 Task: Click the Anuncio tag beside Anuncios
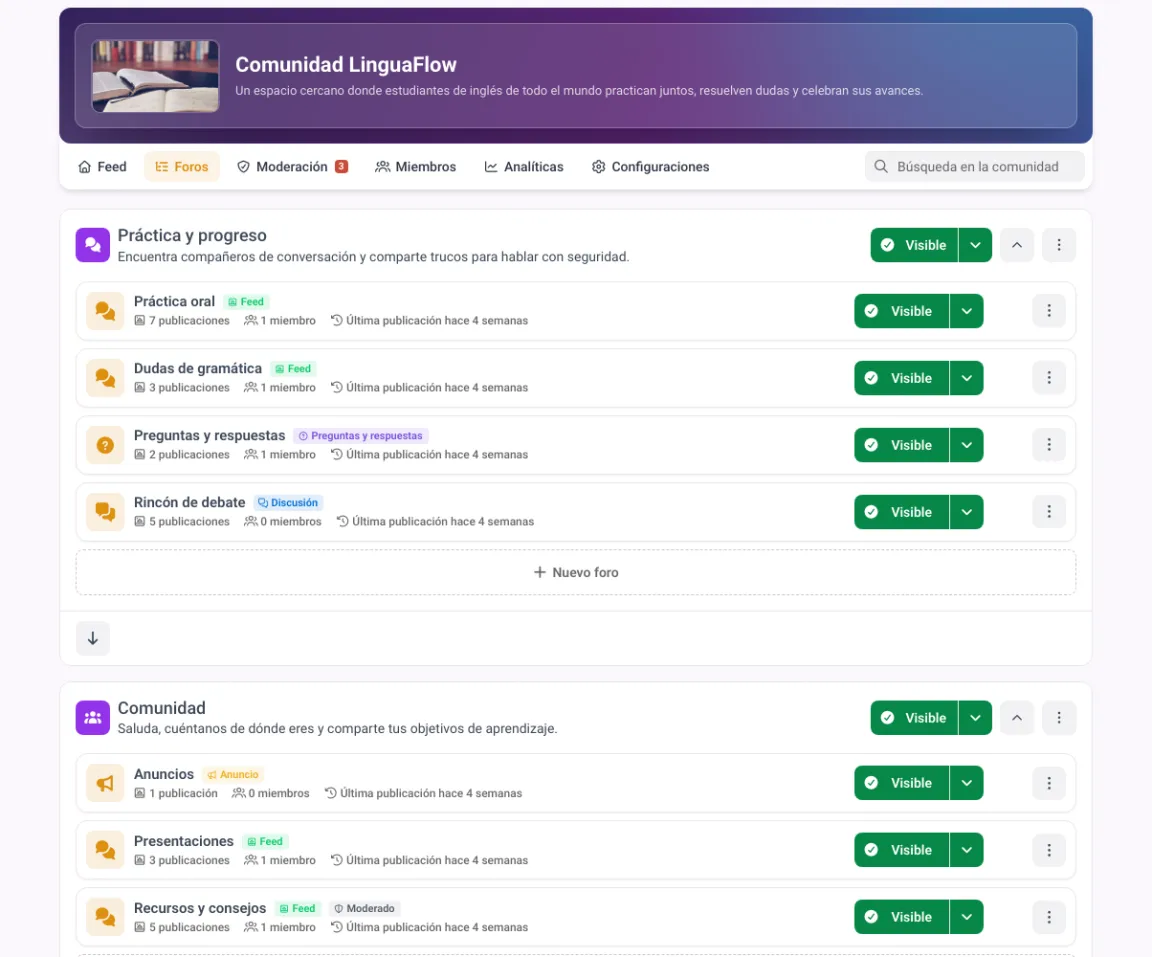click(233, 774)
